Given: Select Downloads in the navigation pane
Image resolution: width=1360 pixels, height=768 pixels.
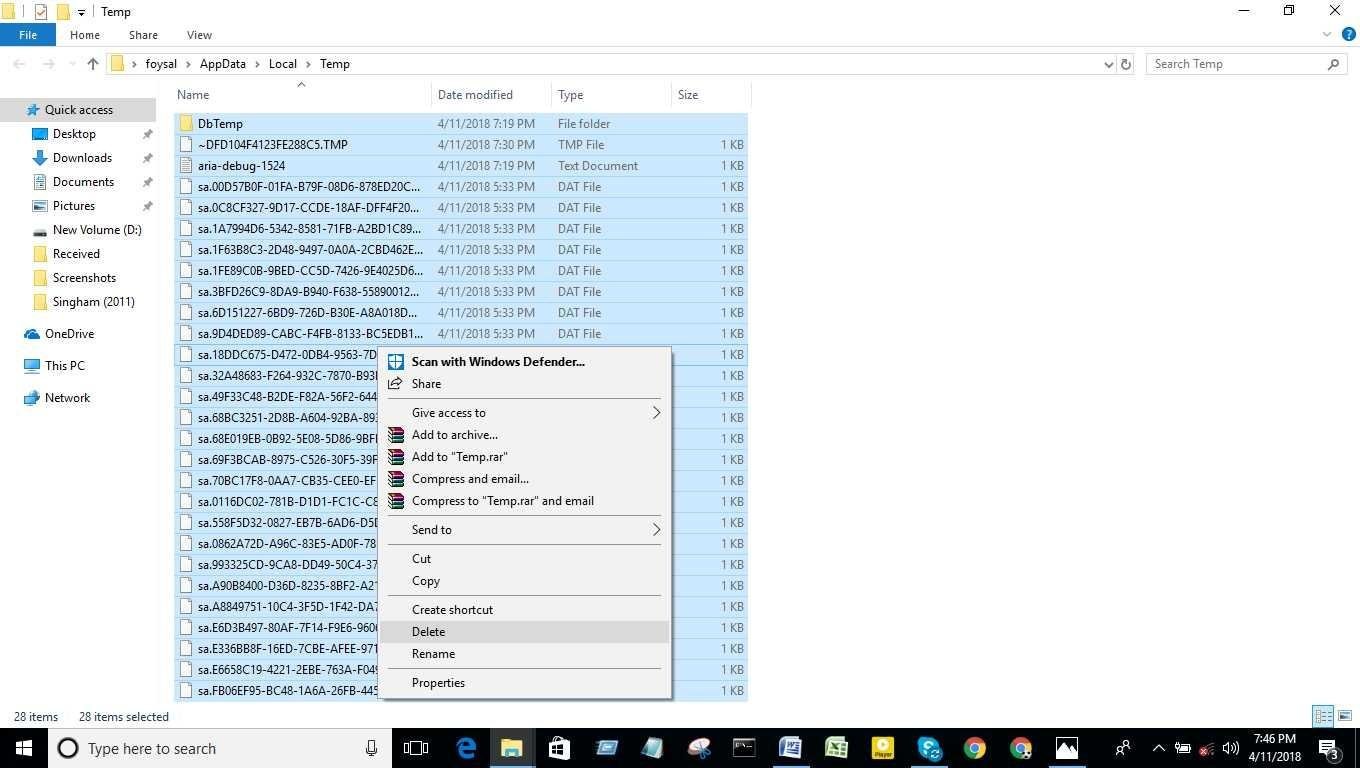Looking at the screenshot, I should coord(82,158).
